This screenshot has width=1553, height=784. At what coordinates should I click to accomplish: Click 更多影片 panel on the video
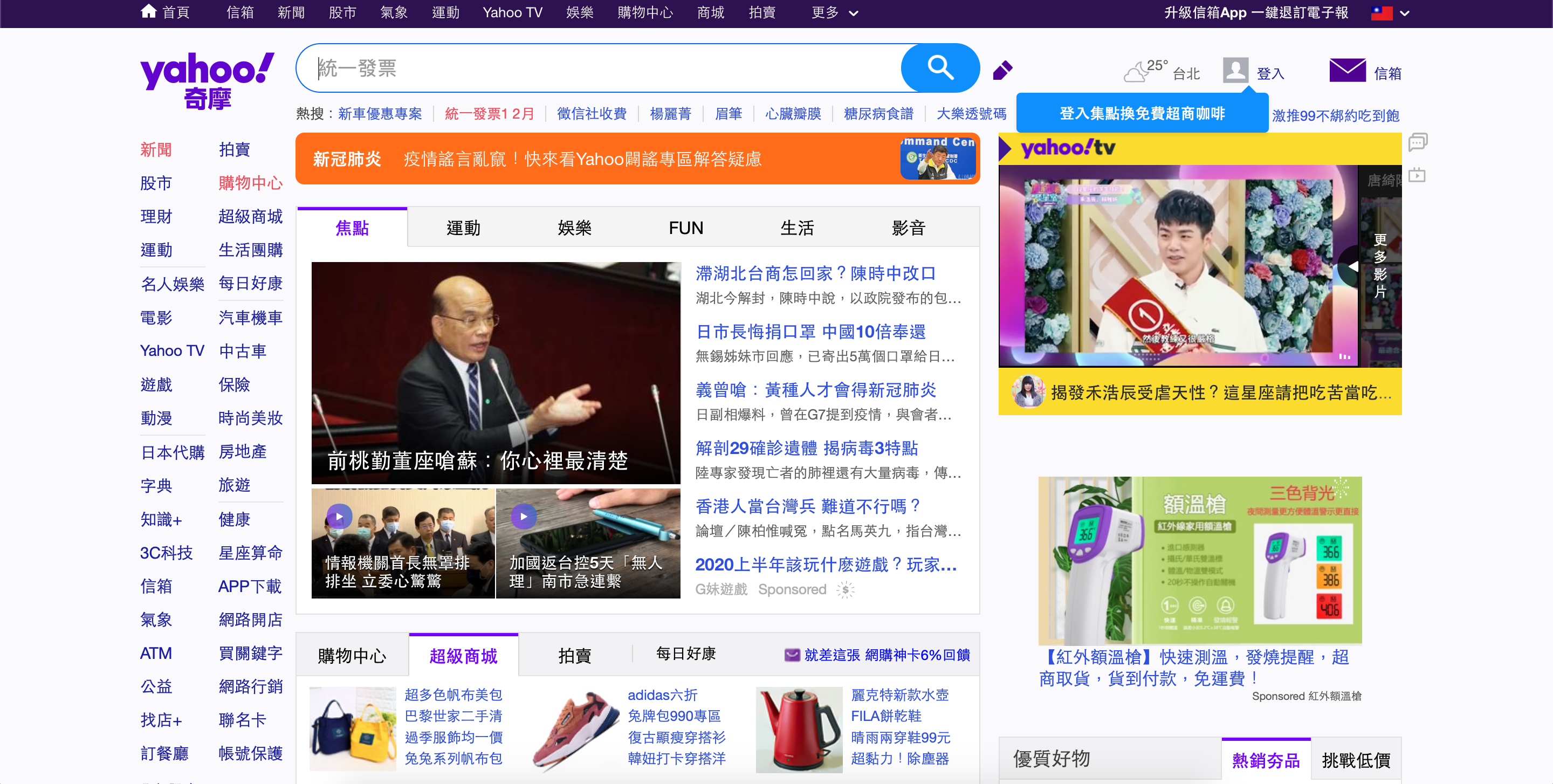(x=1380, y=266)
